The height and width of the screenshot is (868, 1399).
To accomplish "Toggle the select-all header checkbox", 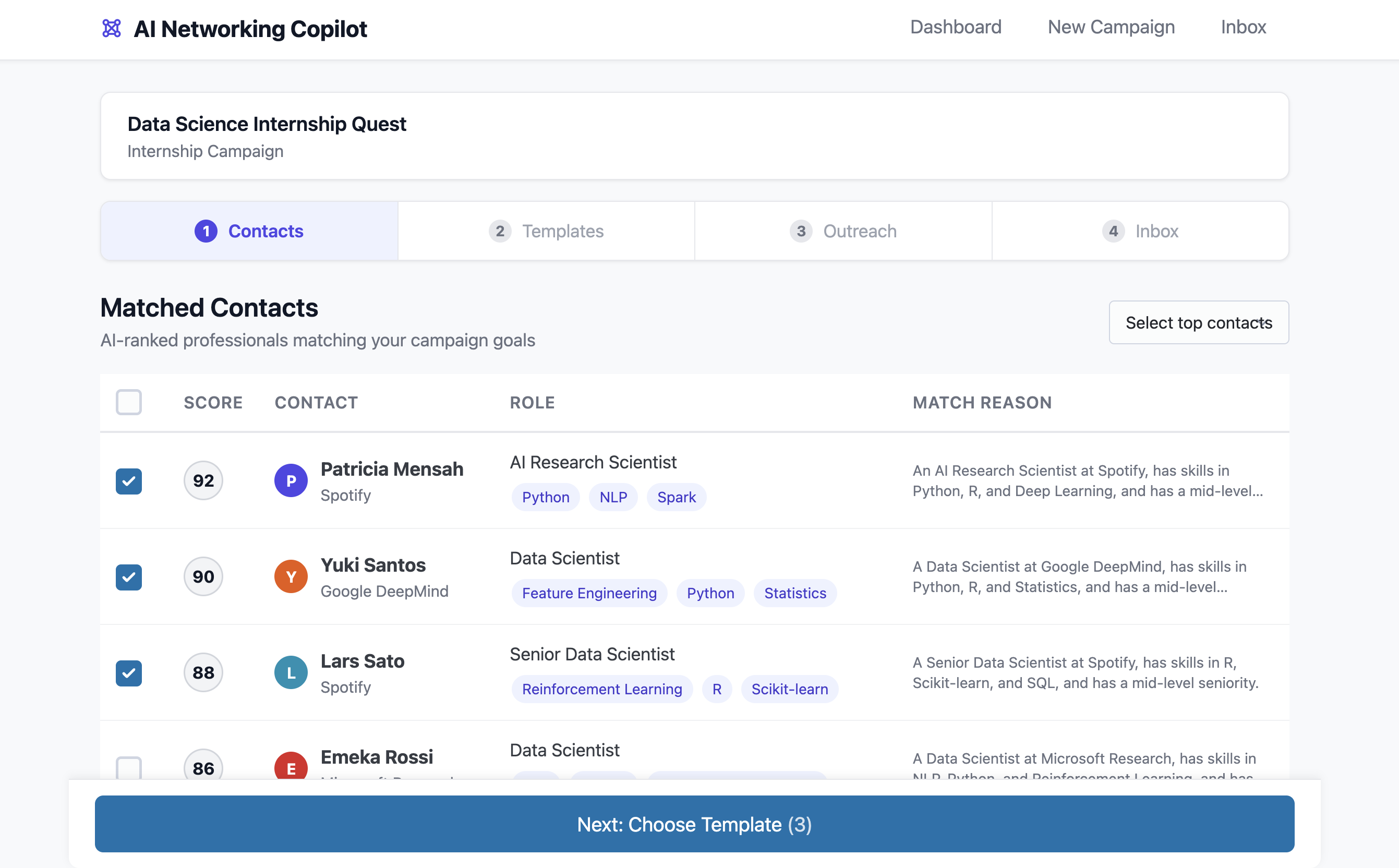I will pyautogui.click(x=129, y=402).
